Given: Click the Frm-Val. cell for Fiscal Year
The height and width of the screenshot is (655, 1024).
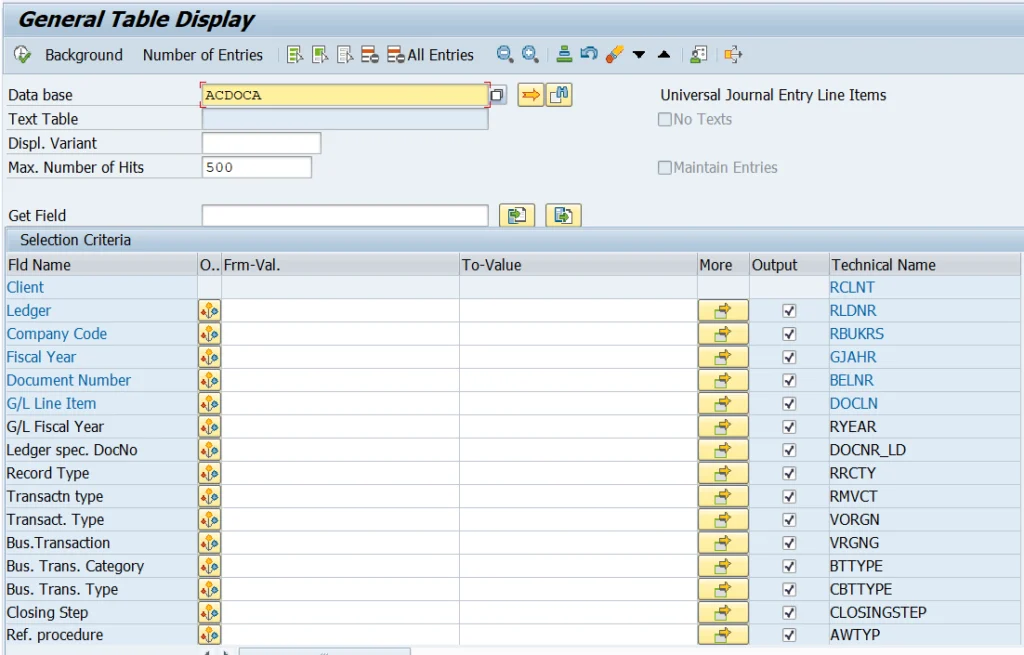Looking at the screenshot, I should [340, 357].
